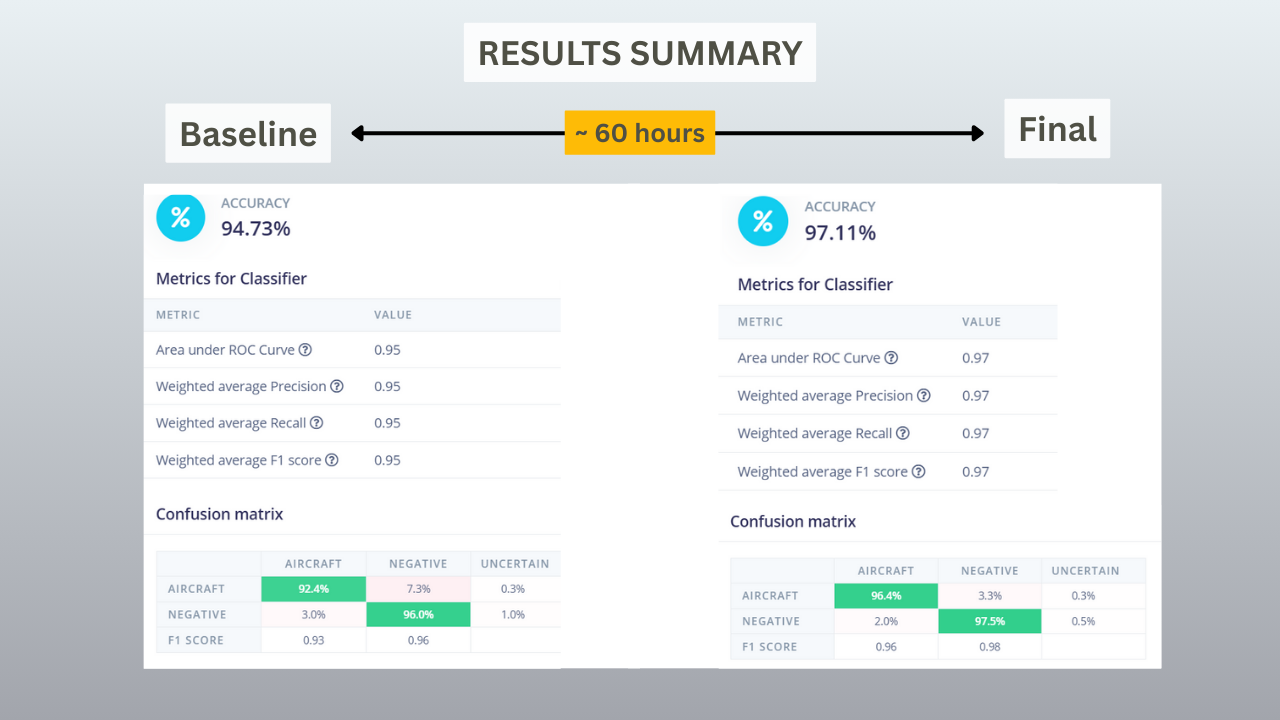Viewport: 1280px width, 720px height.
Task: Click the Final ACCURACY label
Action: pos(840,207)
